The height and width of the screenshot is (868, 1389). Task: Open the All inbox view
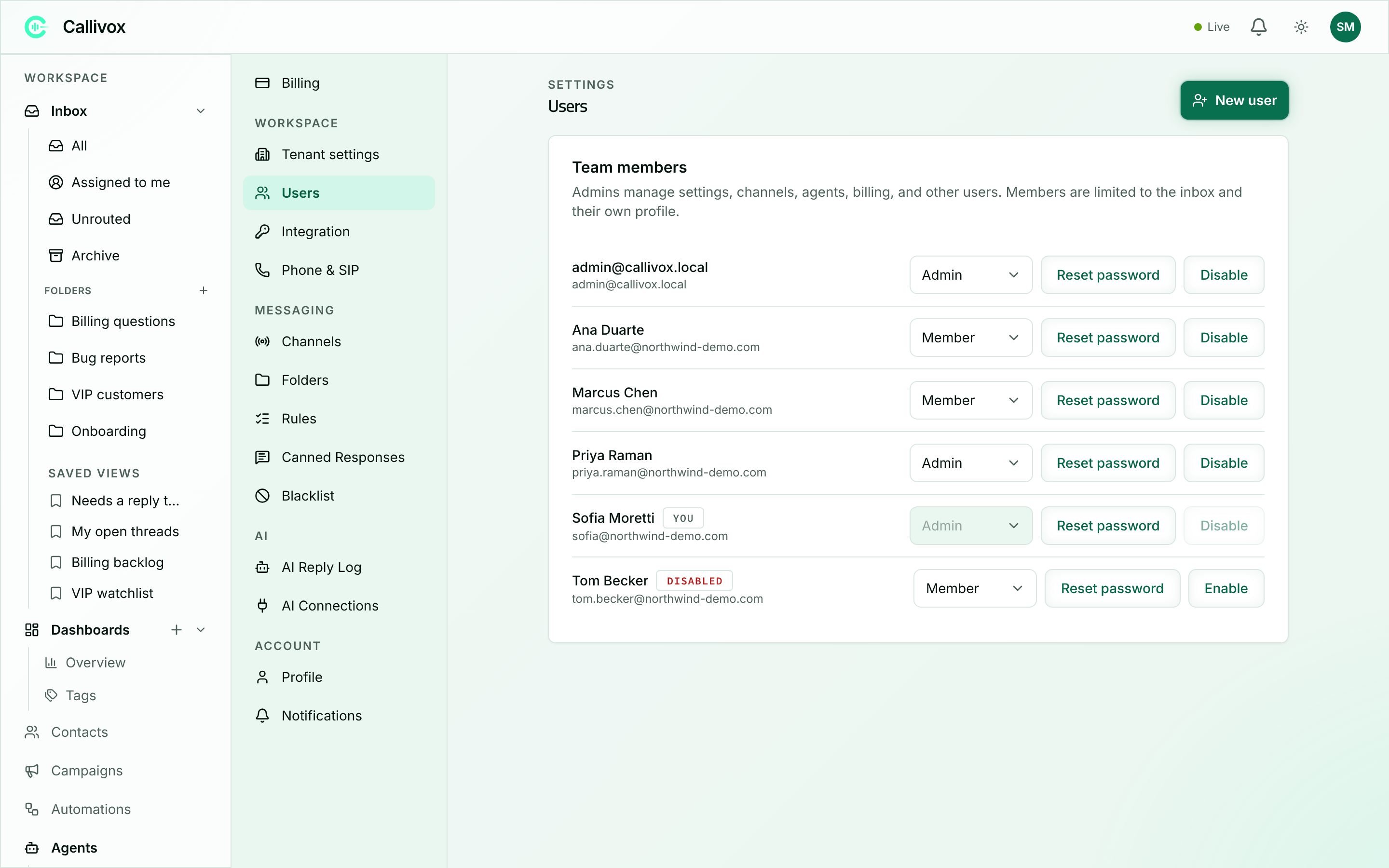coord(79,146)
